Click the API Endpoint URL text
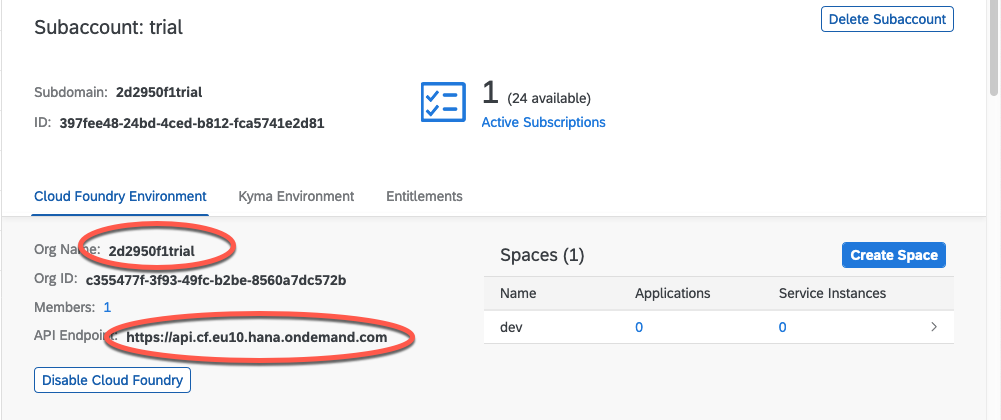The image size is (1001, 420). pyautogui.click(x=256, y=337)
